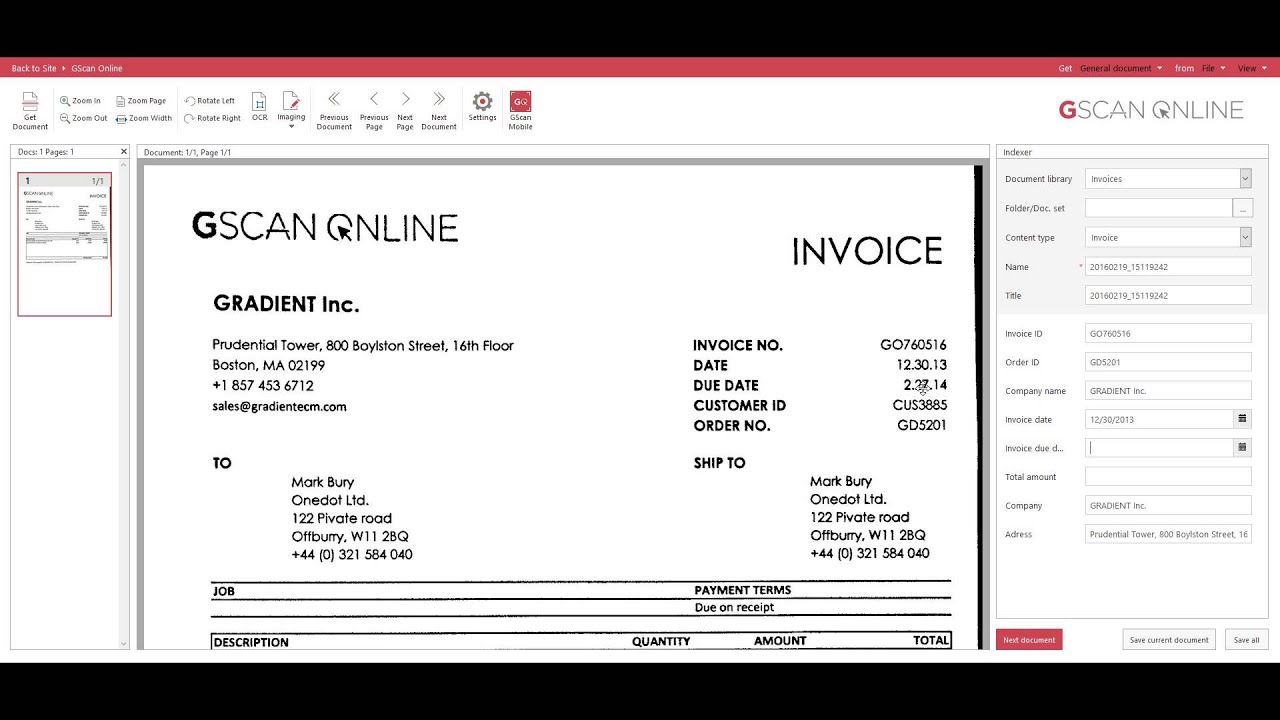Select Zoom Page view
The width and height of the screenshot is (1280, 720).
tap(140, 101)
